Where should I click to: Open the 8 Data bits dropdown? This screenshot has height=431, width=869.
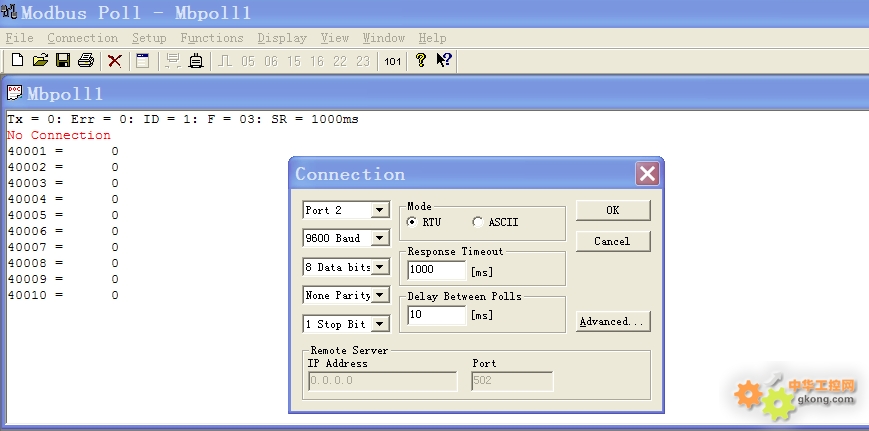point(380,267)
